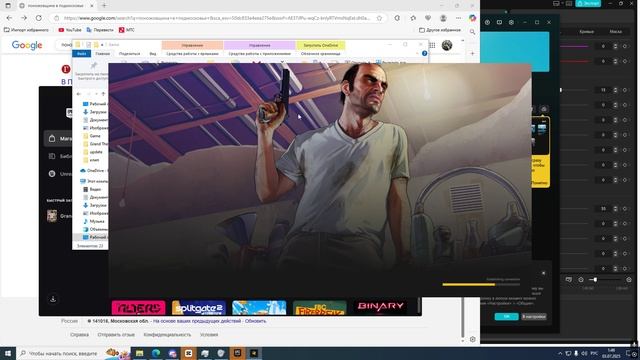Switch to the Вид ribbon tab

153,53
